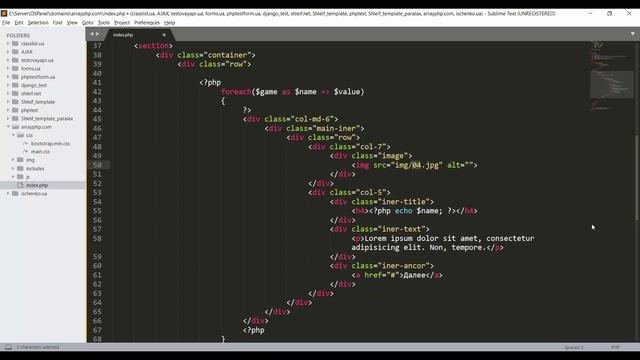Collapse the arrayphp.com folder
This screenshot has width=640, height=360.
click(8, 127)
